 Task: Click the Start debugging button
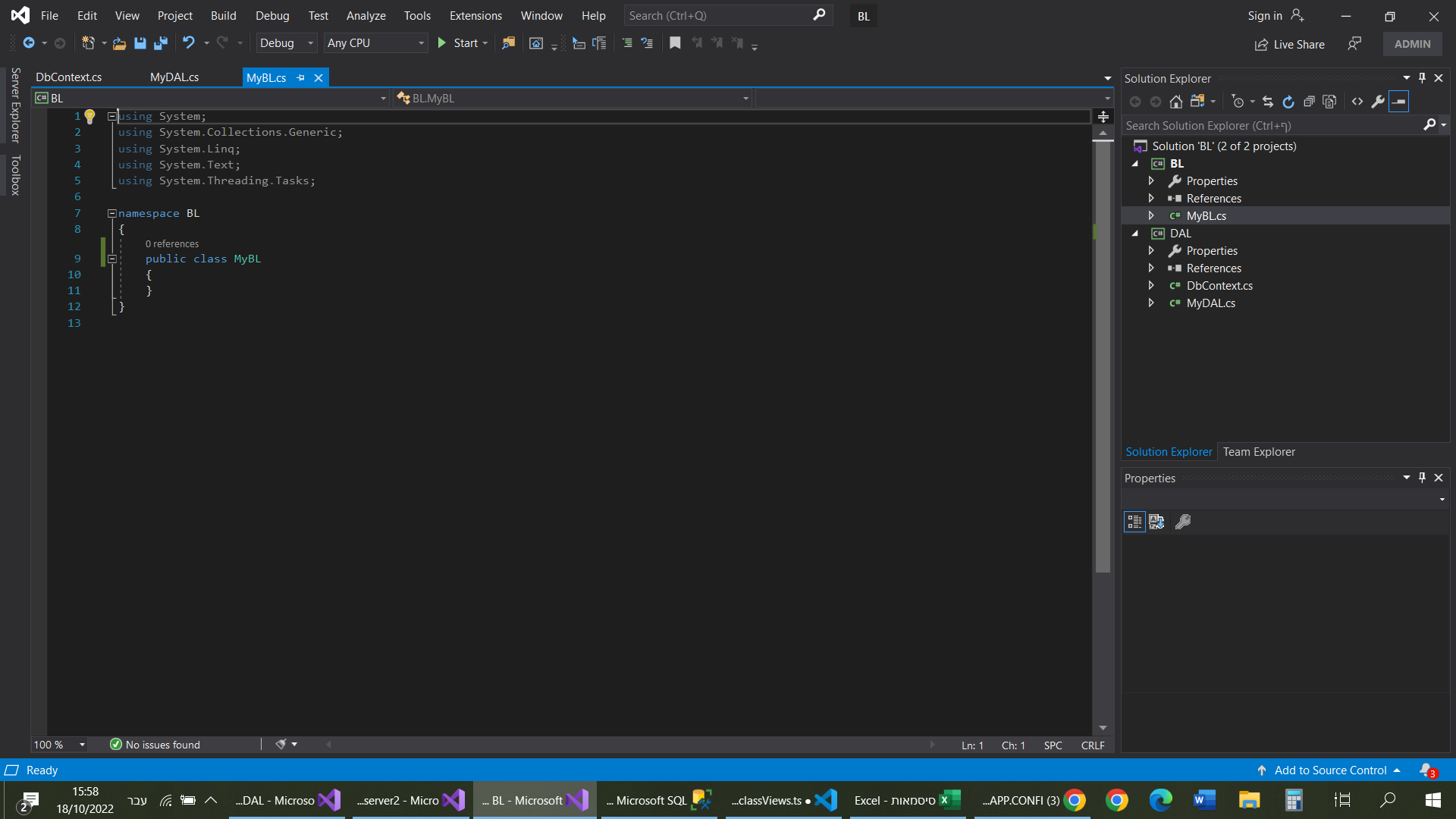coord(458,43)
